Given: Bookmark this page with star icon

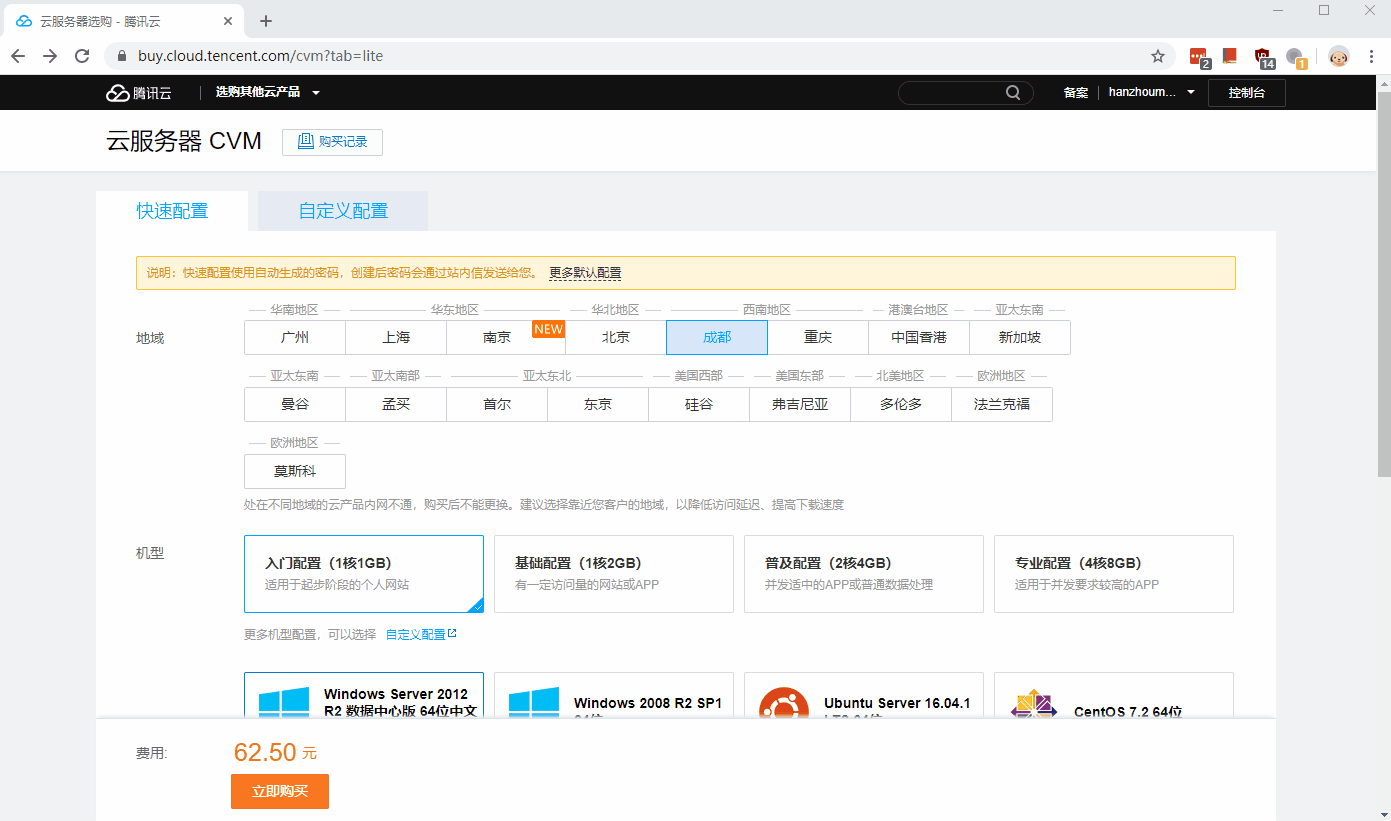Looking at the screenshot, I should click(1158, 56).
